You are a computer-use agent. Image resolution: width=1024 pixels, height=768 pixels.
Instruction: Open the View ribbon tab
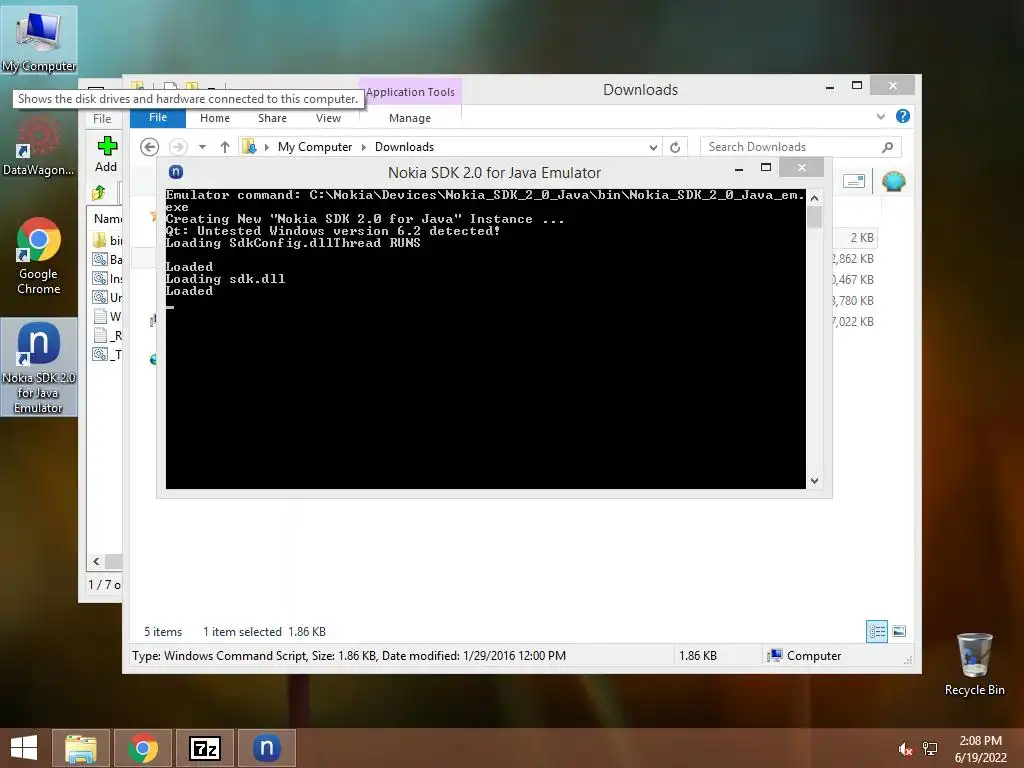(328, 118)
